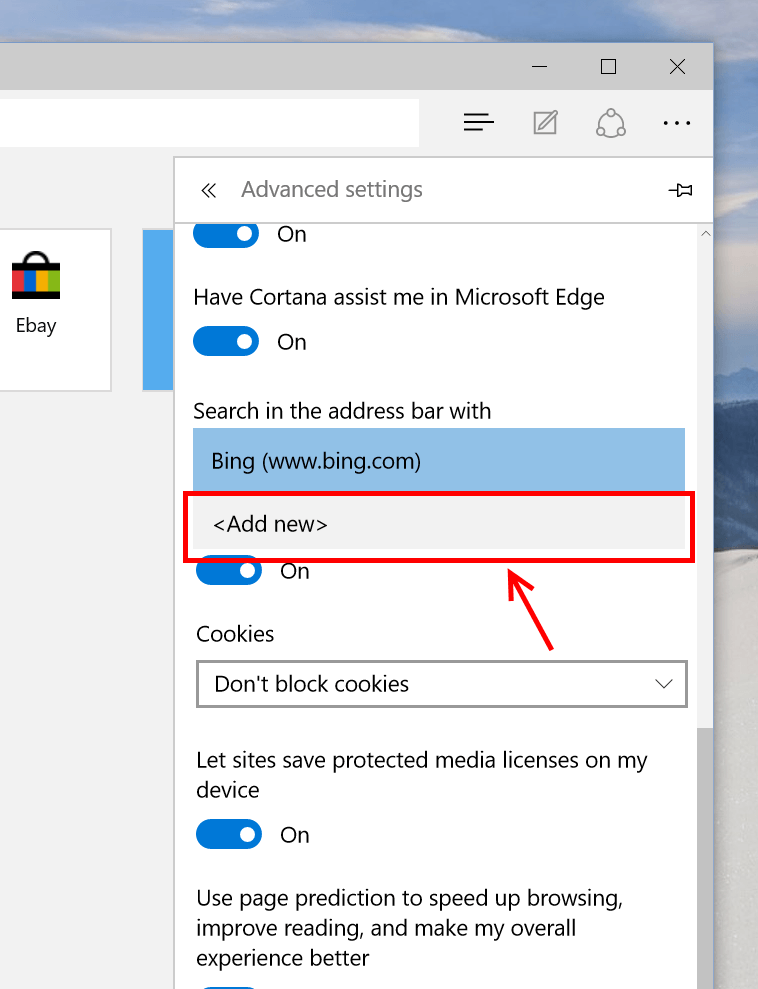The image size is (758, 989).
Task: Open the More actions ellipsis menu
Action: [x=677, y=123]
